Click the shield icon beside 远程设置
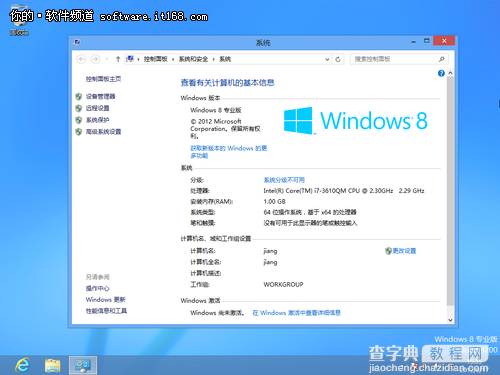 (79, 108)
